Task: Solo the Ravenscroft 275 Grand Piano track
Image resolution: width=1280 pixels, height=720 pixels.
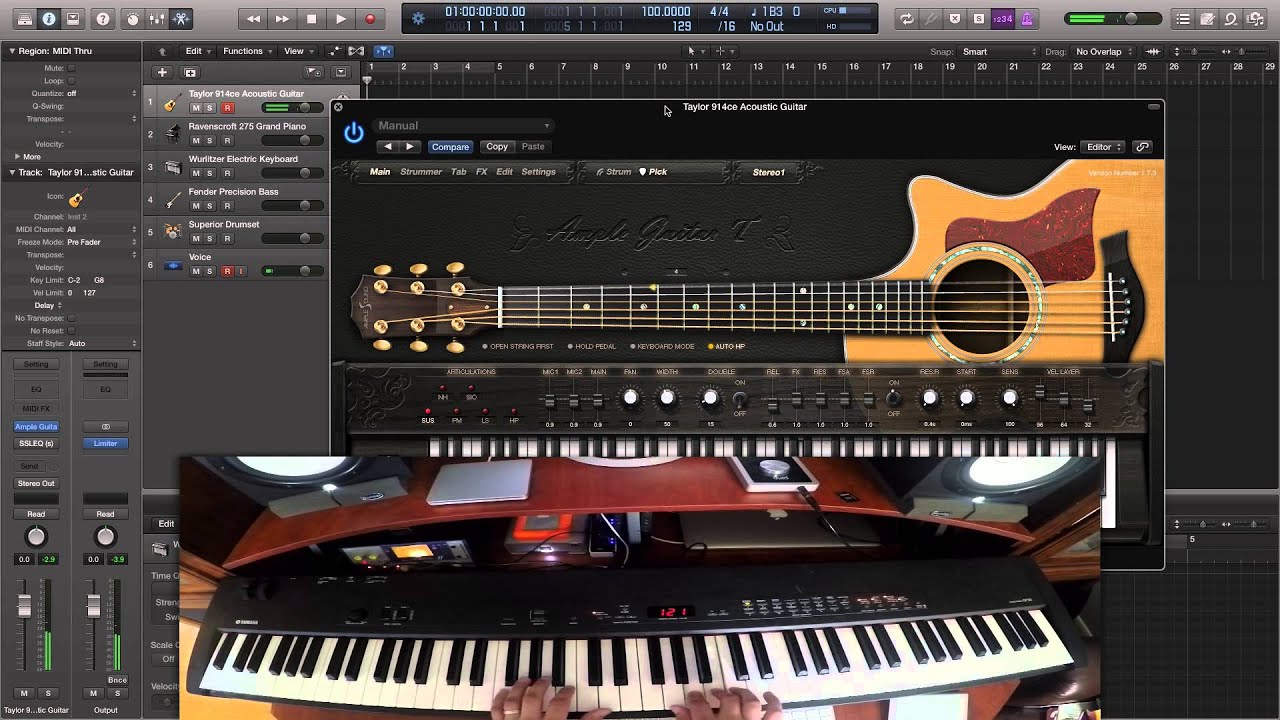Action: (210, 141)
